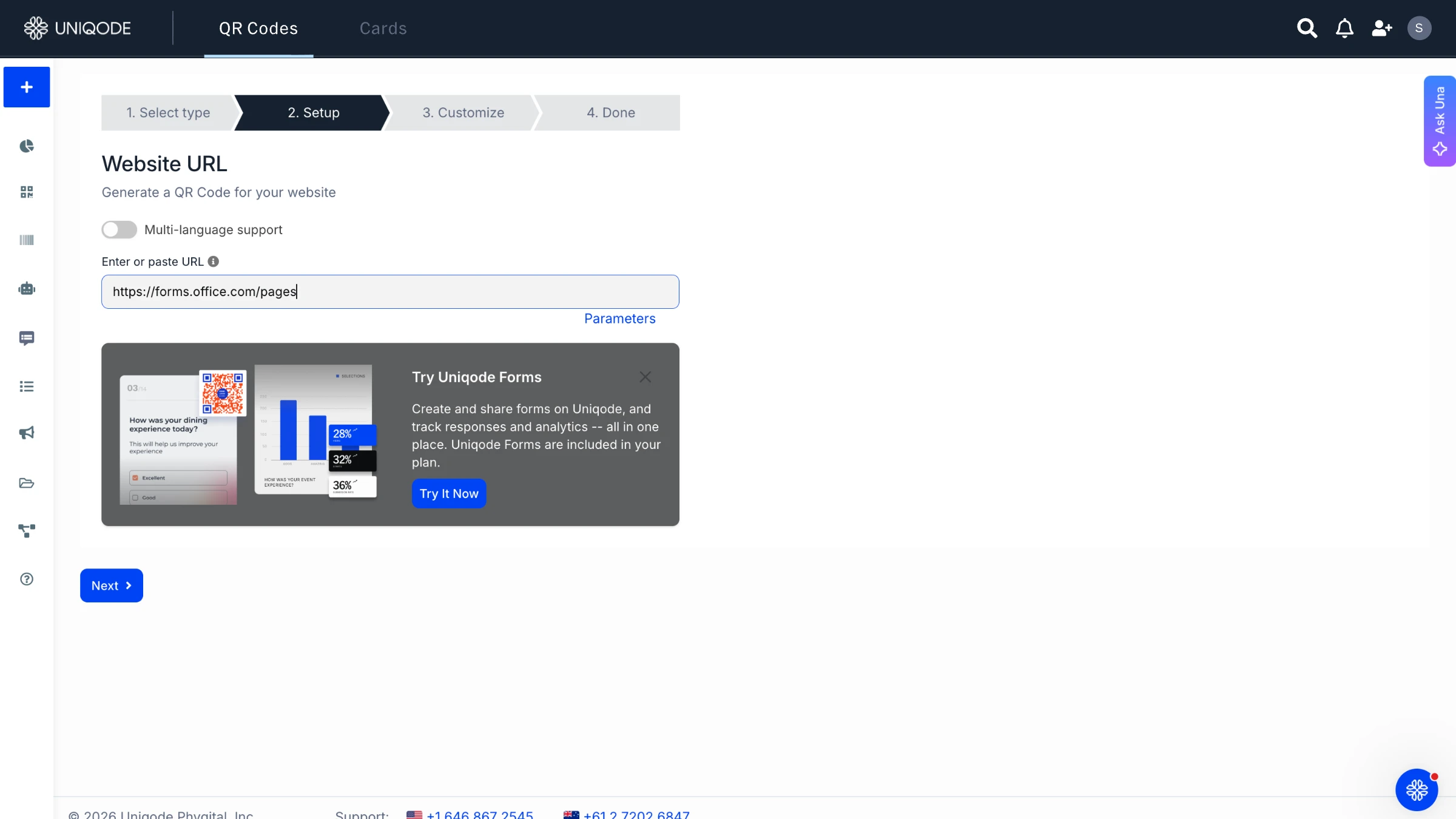This screenshot has height=819, width=1456.
Task: Click the Uniqode logo
Action: click(x=77, y=28)
